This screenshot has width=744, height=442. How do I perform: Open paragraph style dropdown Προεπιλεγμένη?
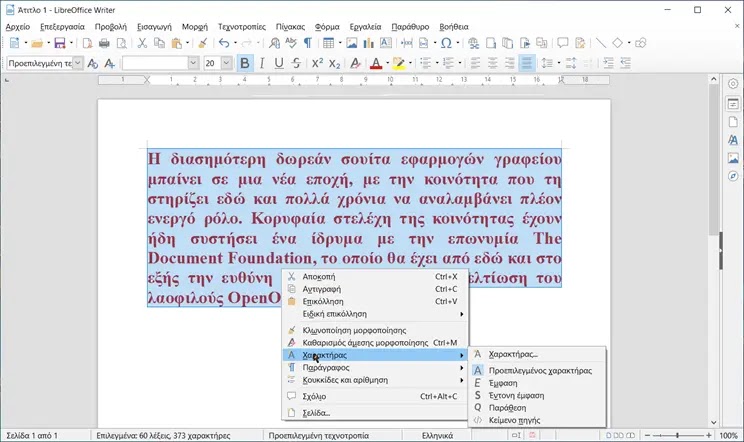pos(78,63)
